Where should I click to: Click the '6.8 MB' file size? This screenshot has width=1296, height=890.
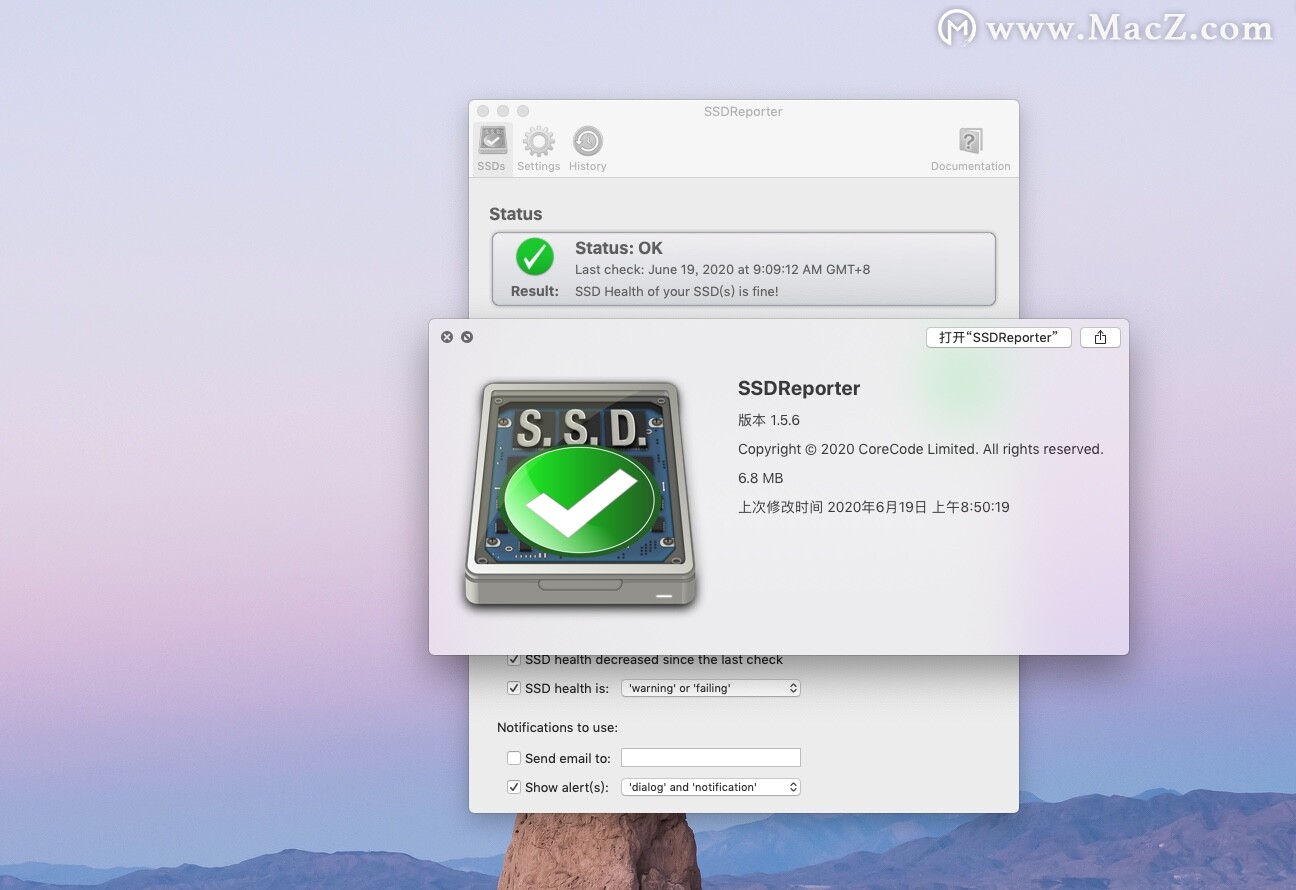pos(761,478)
